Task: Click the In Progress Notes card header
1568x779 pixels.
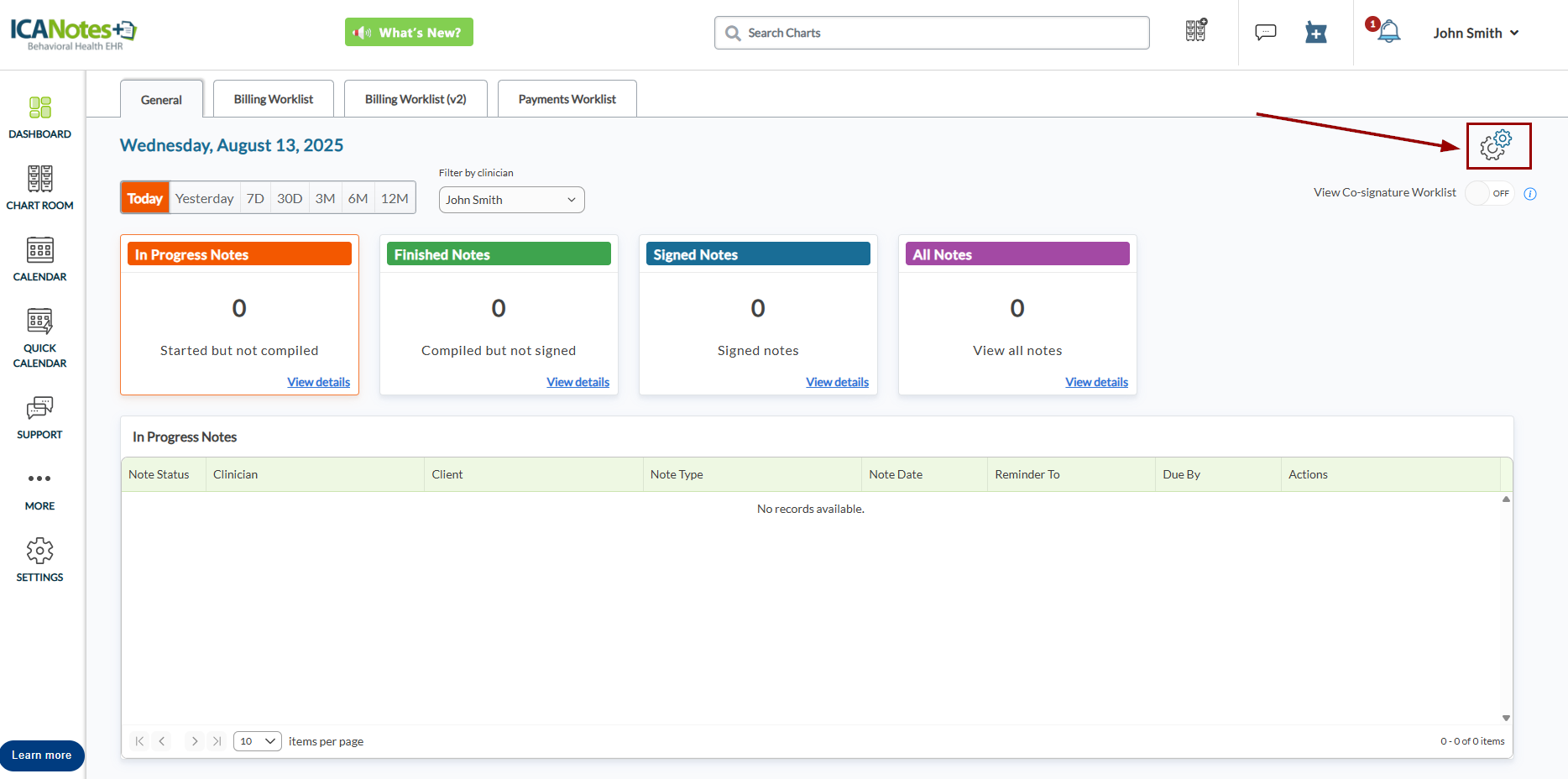Action: (x=239, y=254)
